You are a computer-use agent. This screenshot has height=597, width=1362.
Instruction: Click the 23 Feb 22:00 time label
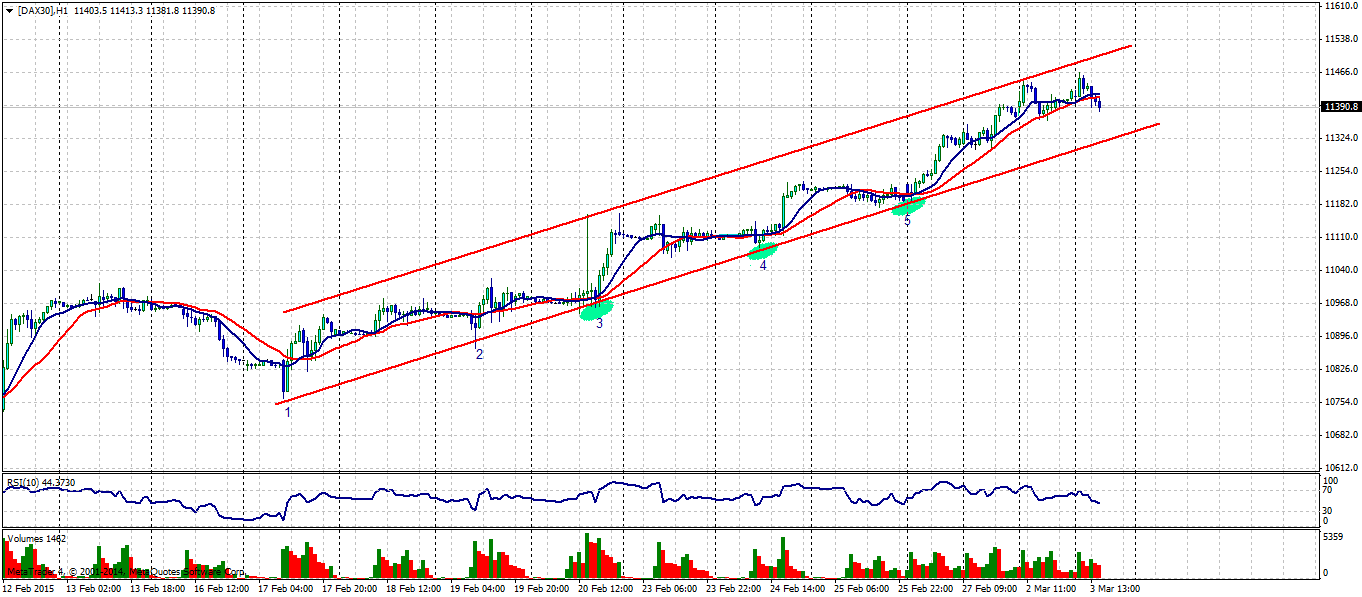tap(733, 590)
